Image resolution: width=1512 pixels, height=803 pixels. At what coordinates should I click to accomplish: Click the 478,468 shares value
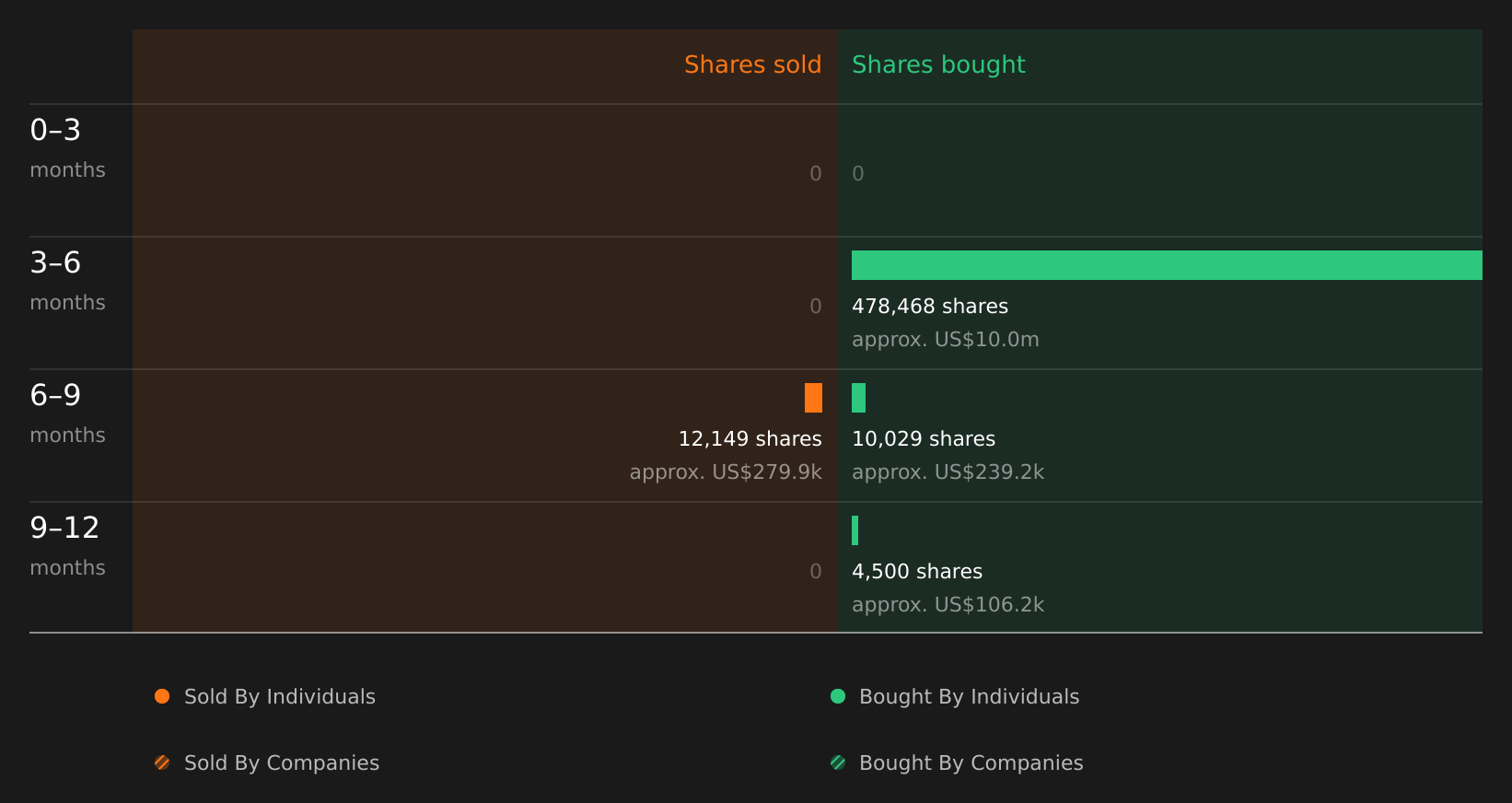point(930,307)
